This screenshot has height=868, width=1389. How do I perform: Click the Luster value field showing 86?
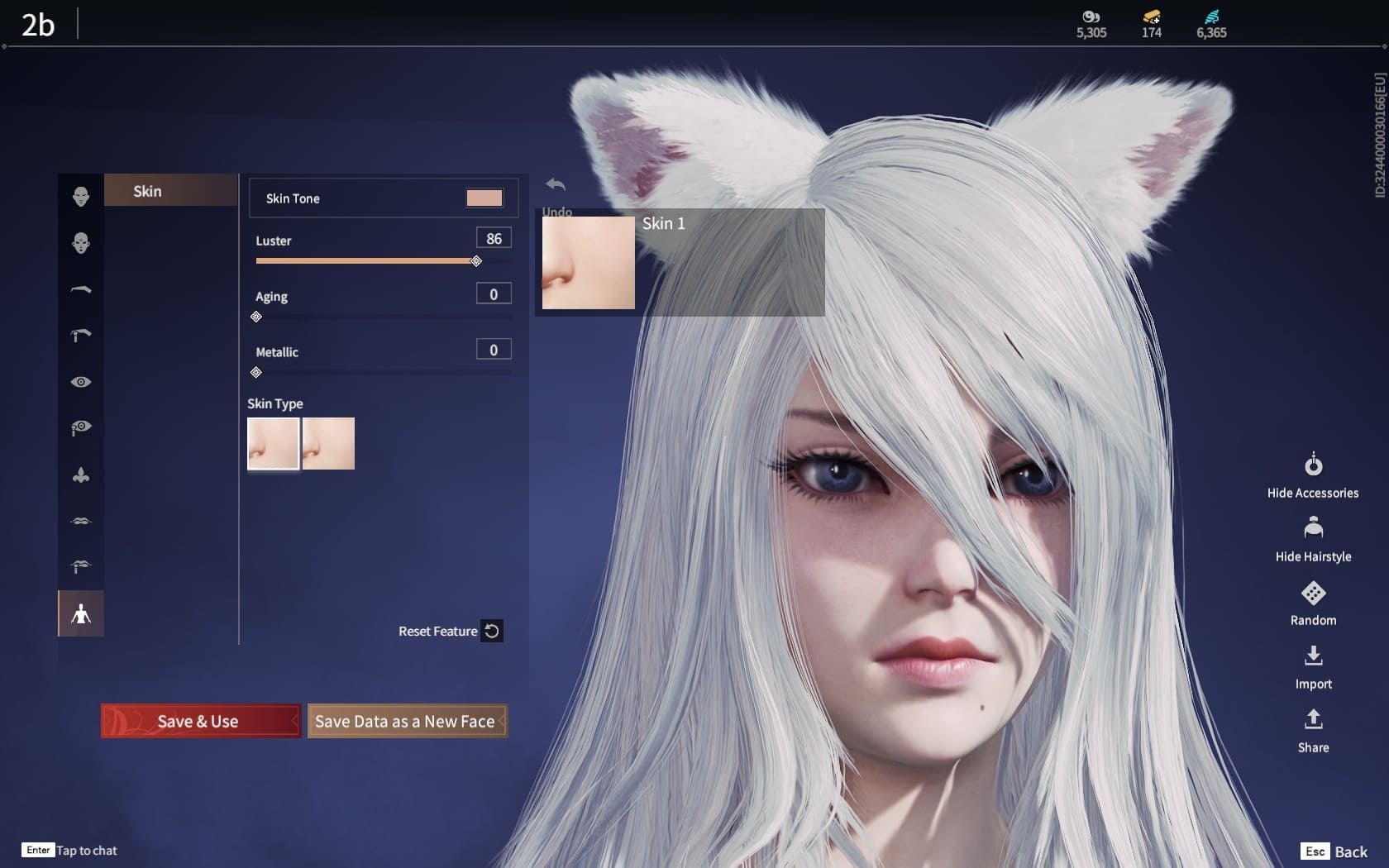494,238
